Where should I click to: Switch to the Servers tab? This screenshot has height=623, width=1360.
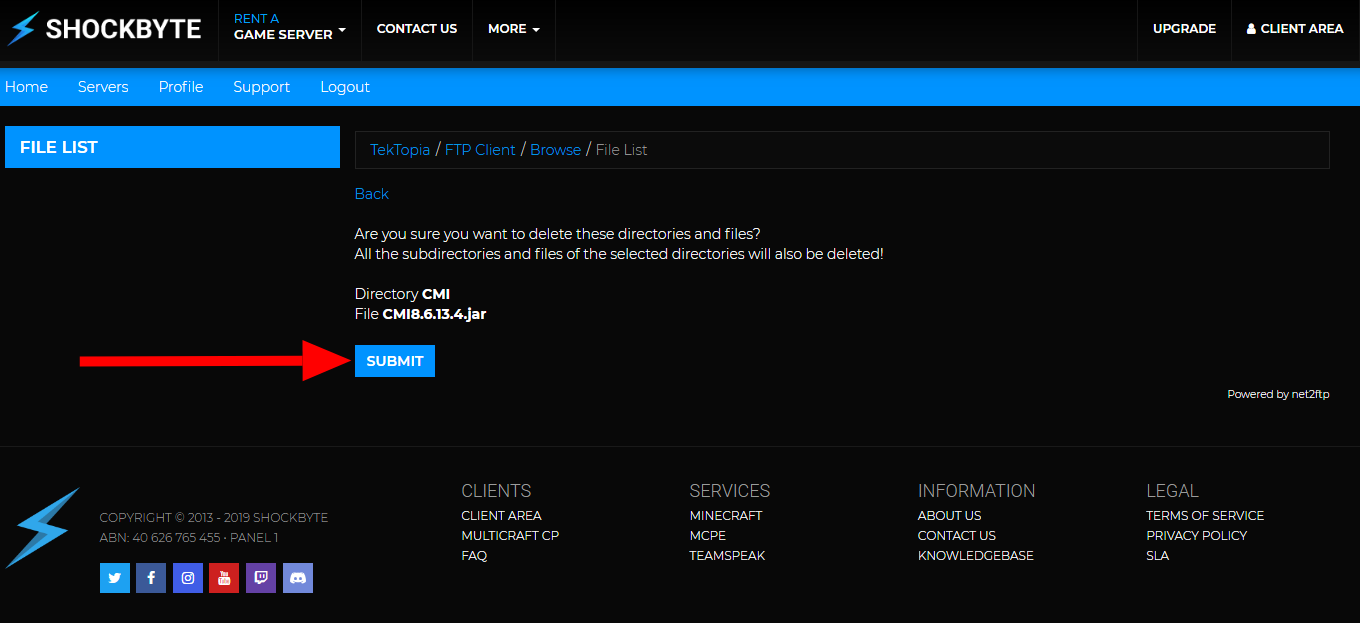click(x=103, y=87)
